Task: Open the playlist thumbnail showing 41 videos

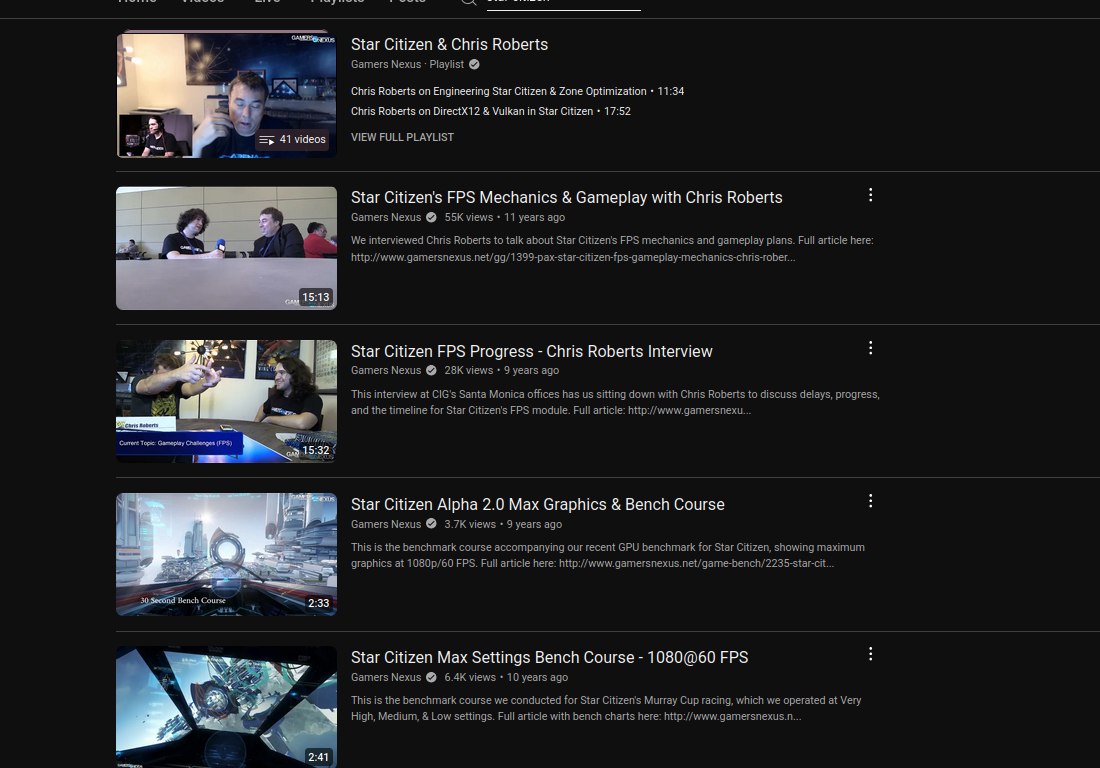Action: [226, 94]
